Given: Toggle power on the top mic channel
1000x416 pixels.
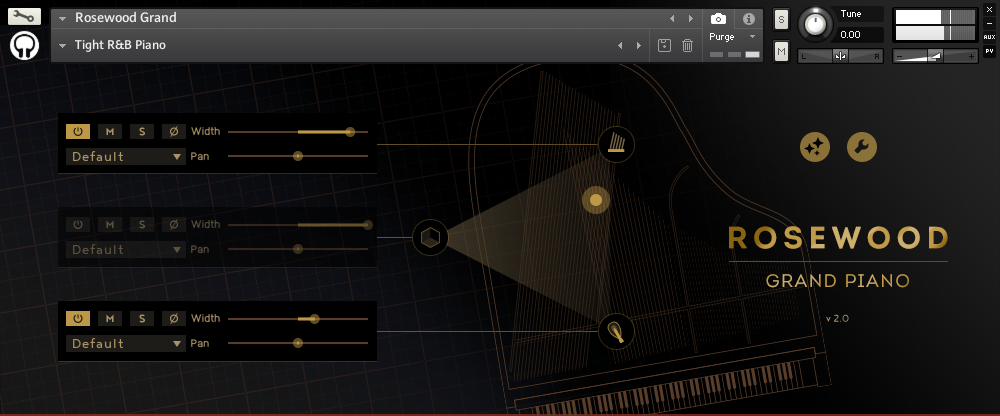Looking at the screenshot, I should 78,131.
